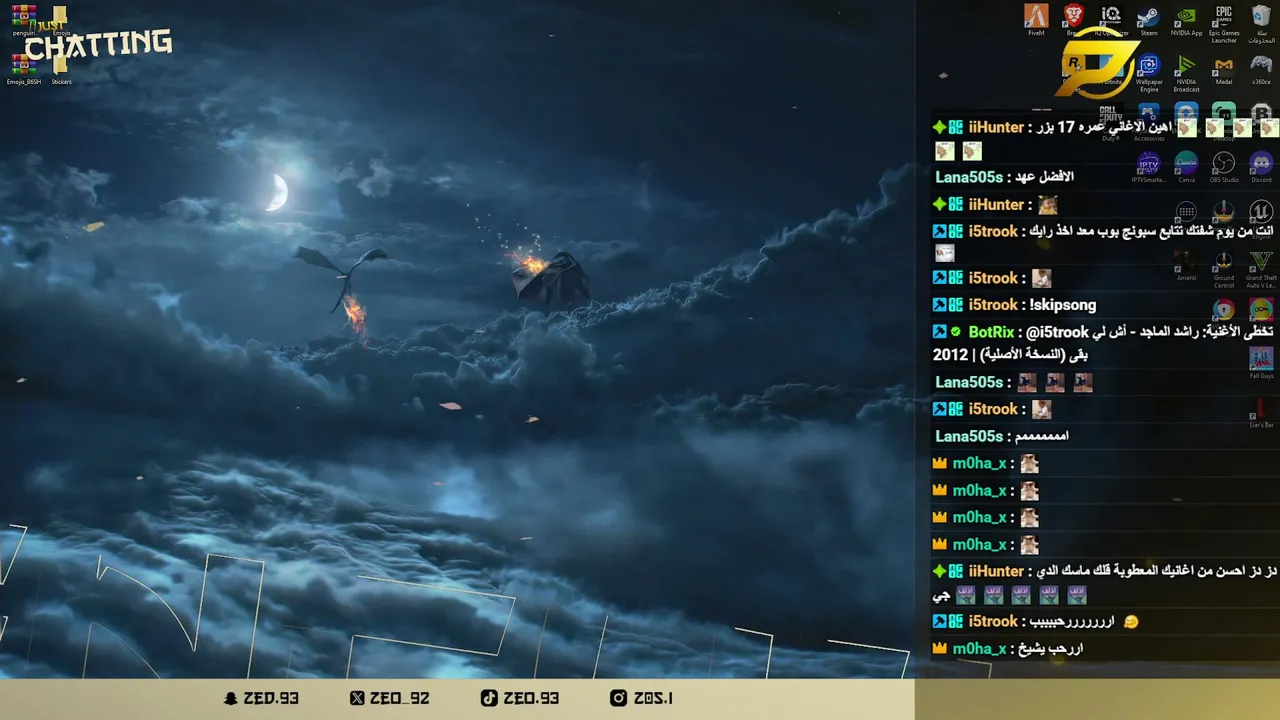
Task: Open the Epic Games Launcher icon
Action: coord(1224,24)
